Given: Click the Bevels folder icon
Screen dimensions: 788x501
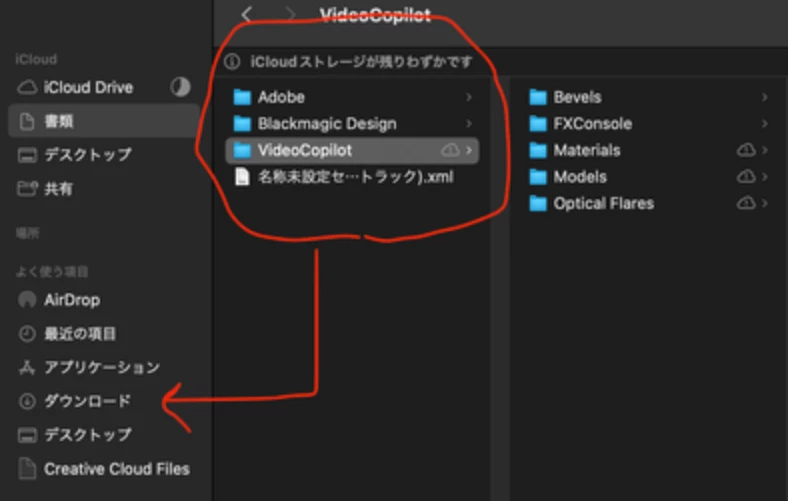Looking at the screenshot, I should pos(538,97).
